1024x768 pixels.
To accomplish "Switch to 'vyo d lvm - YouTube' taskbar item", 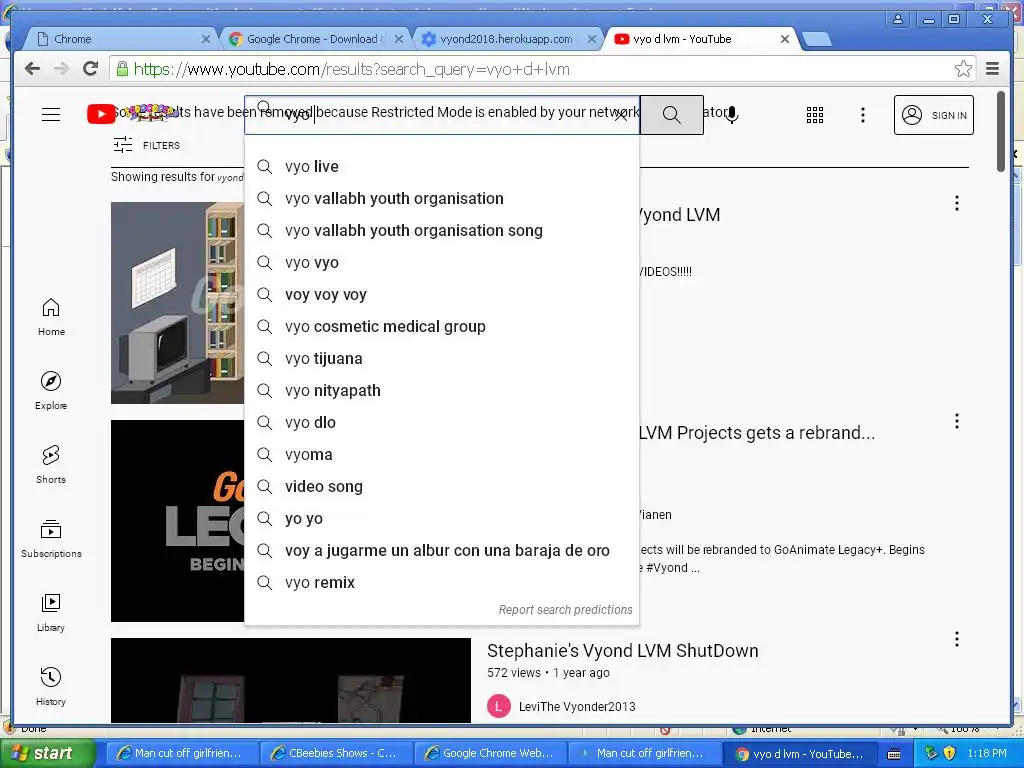I will coord(800,754).
